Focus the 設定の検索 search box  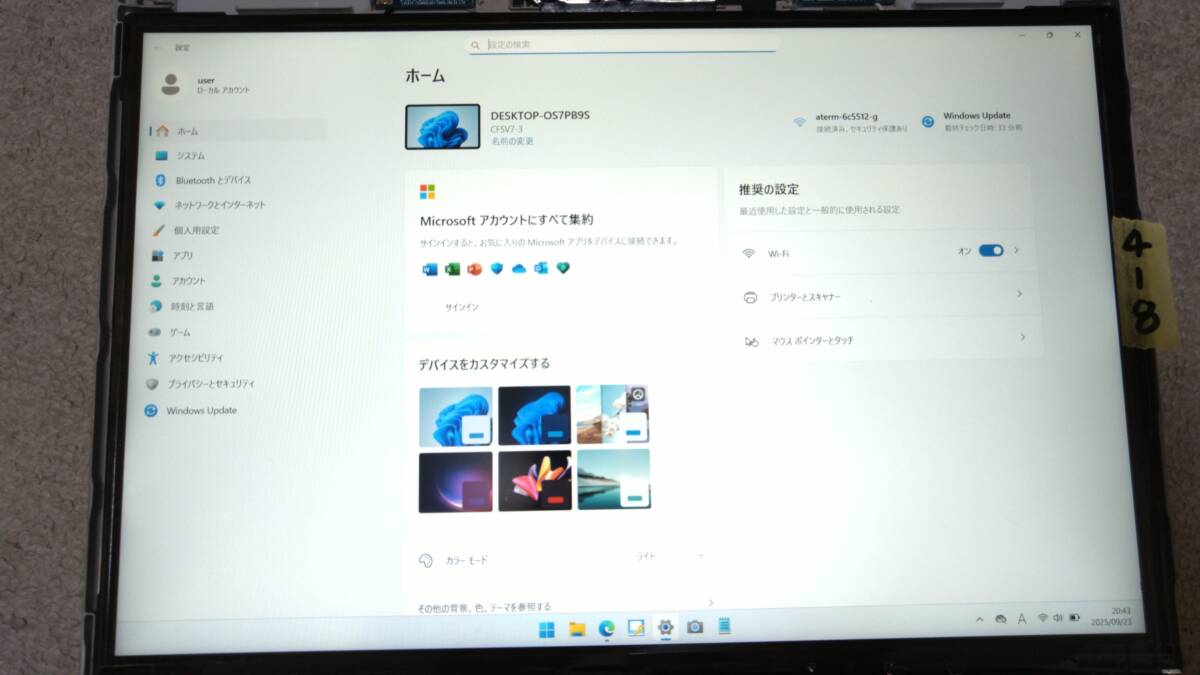pyautogui.click(x=622, y=45)
